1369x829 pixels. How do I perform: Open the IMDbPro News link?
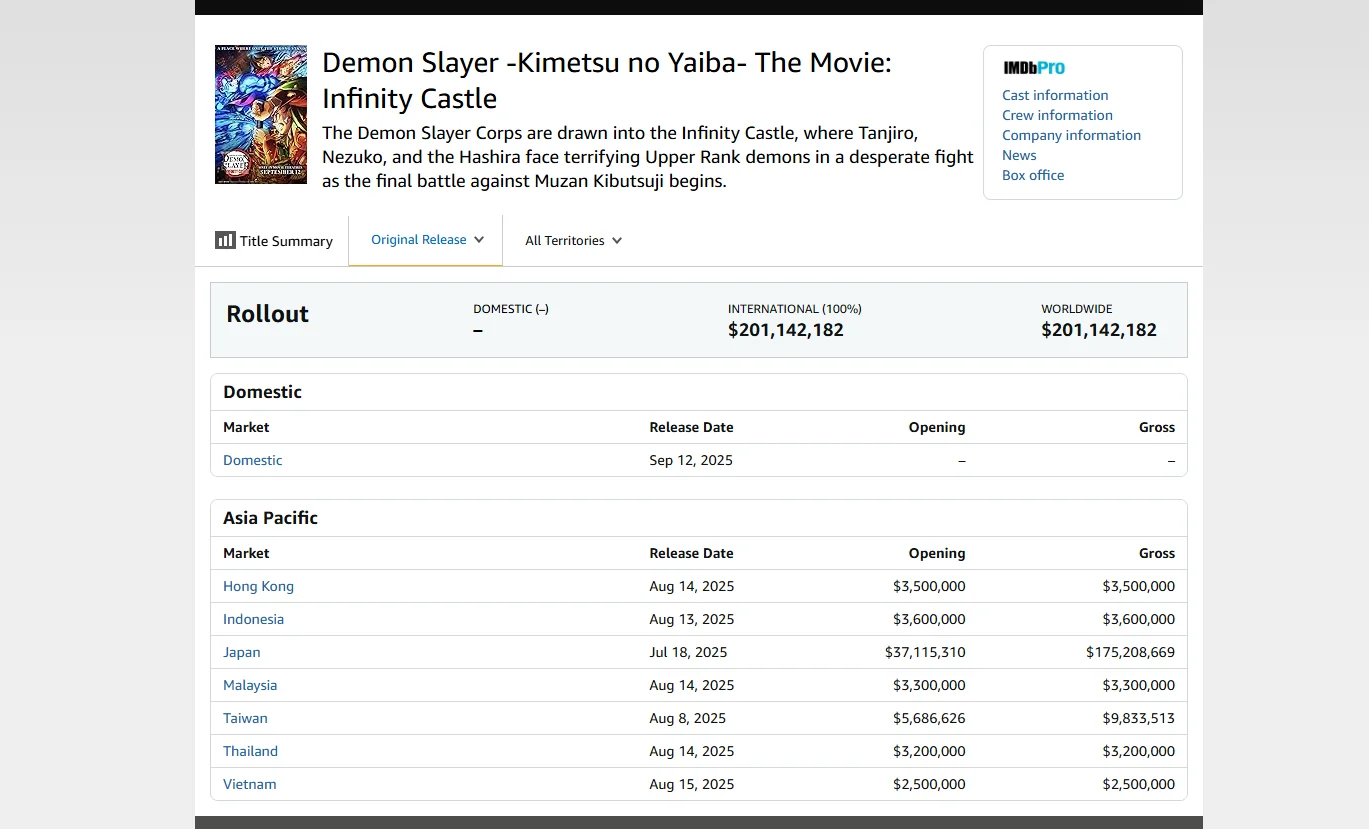pos(1019,155)
